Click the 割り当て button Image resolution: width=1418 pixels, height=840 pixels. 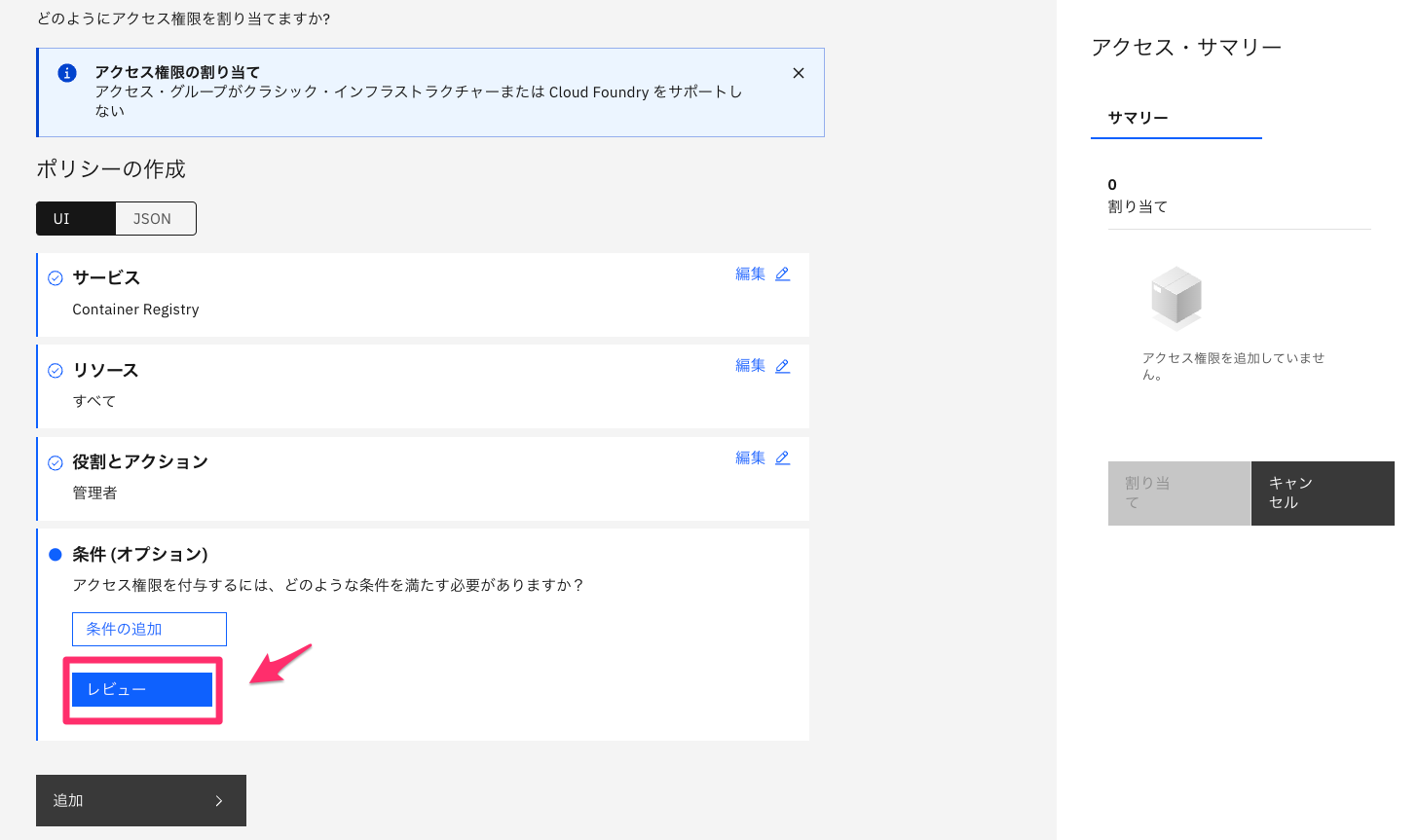pos(1179,493)
